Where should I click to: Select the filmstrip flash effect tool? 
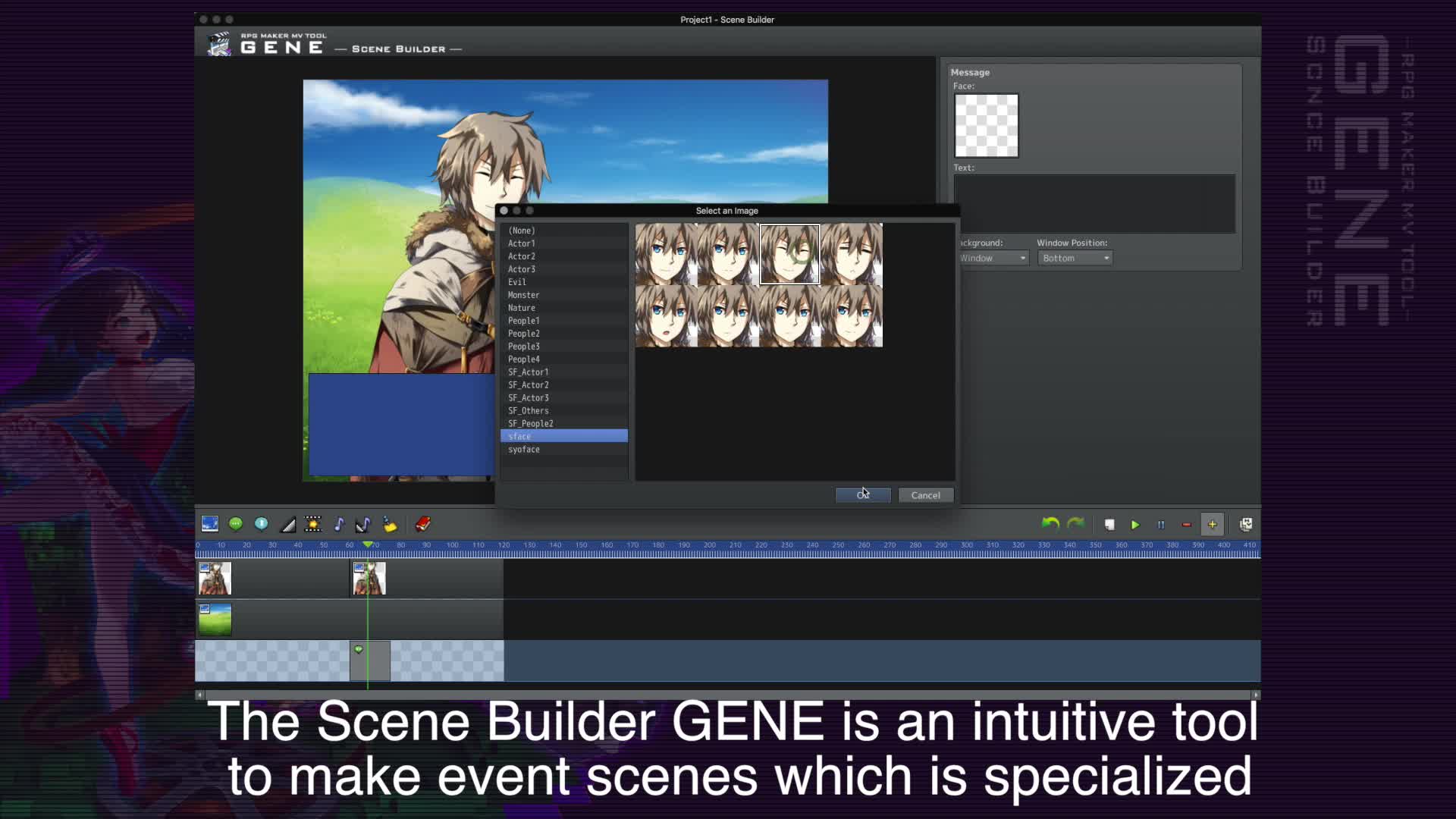(x=312, y=524)
